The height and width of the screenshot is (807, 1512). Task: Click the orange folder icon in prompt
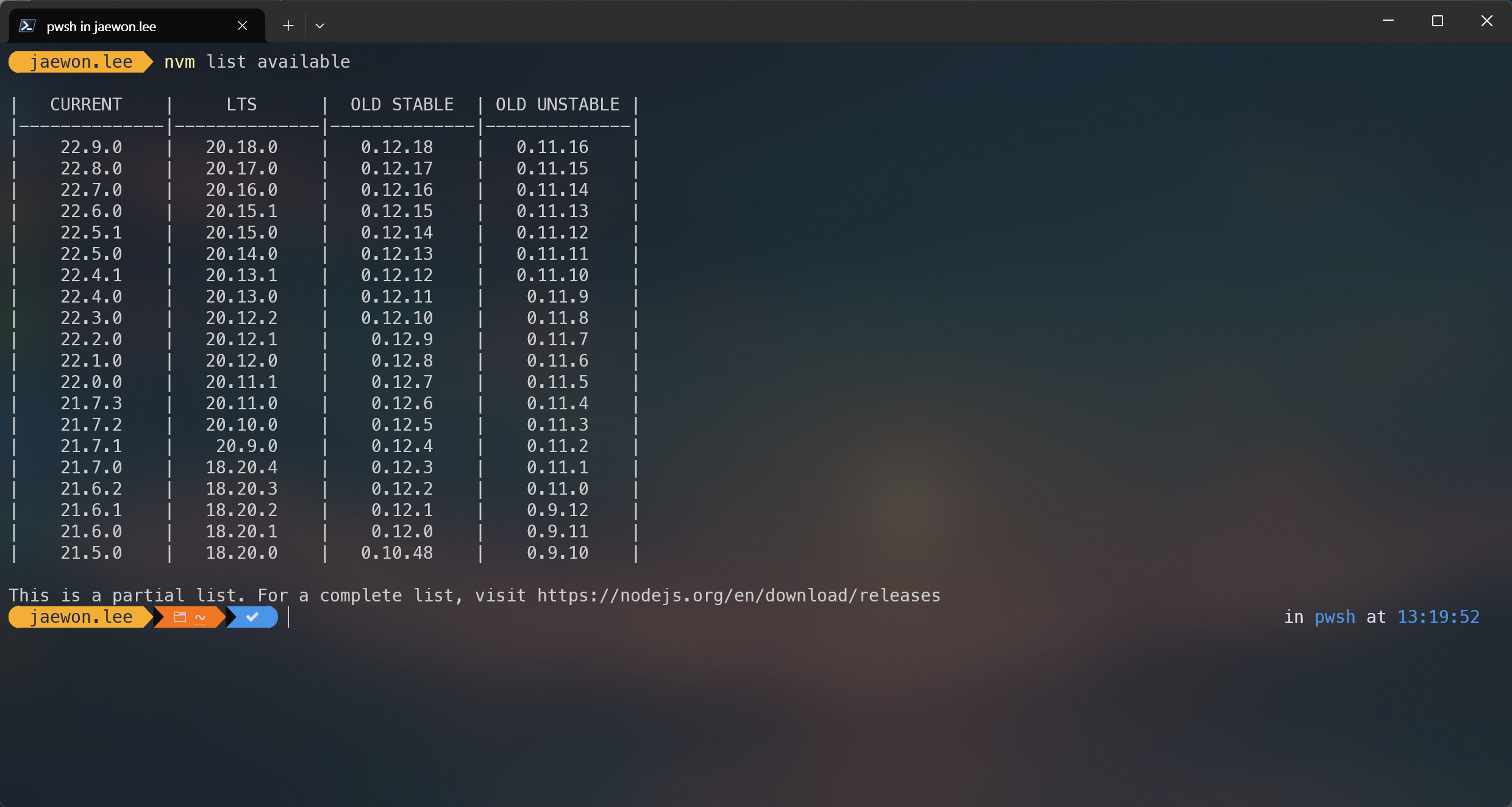pos(179,617)
